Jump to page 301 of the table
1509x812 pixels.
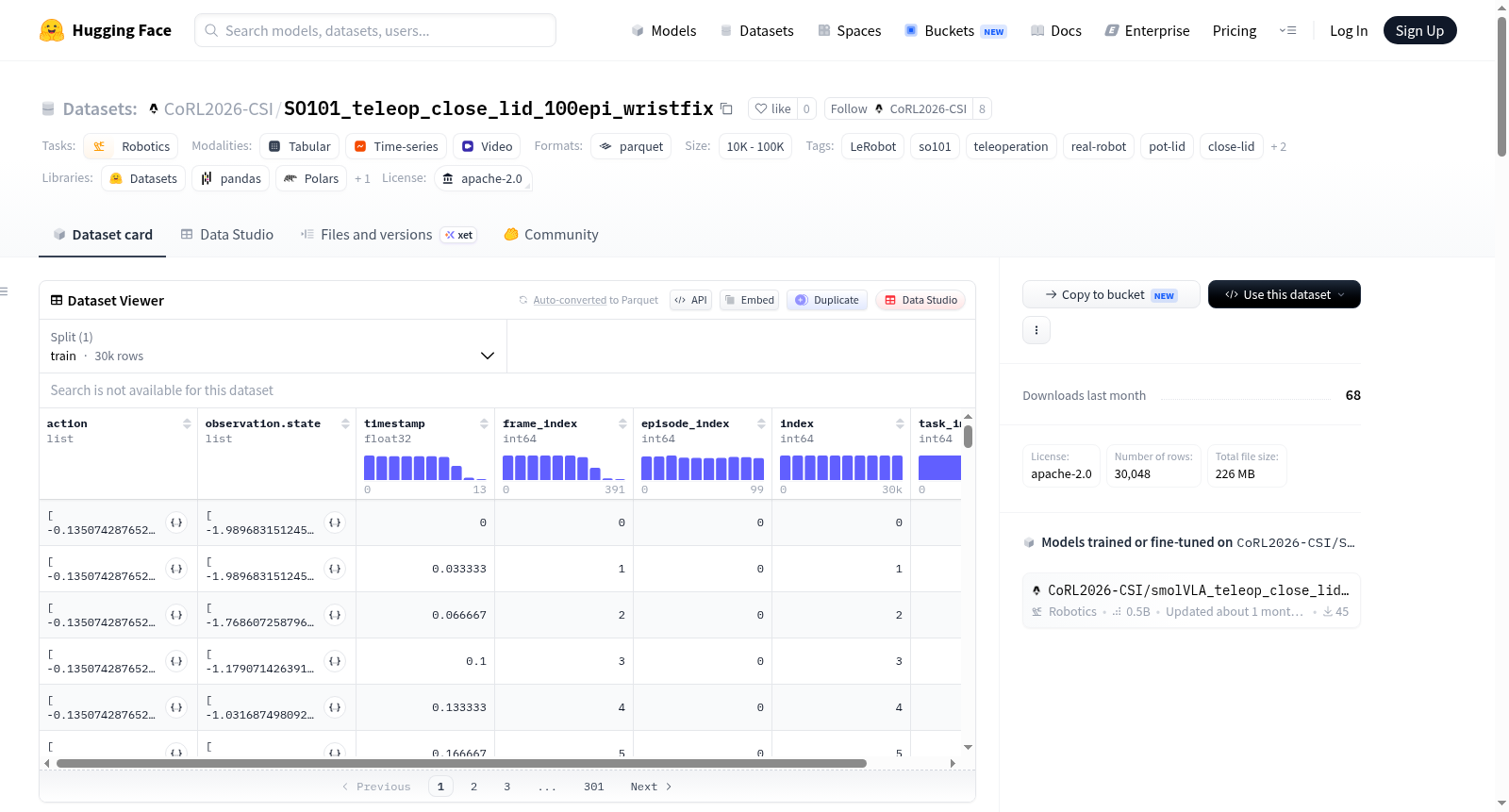click(593, 787)
